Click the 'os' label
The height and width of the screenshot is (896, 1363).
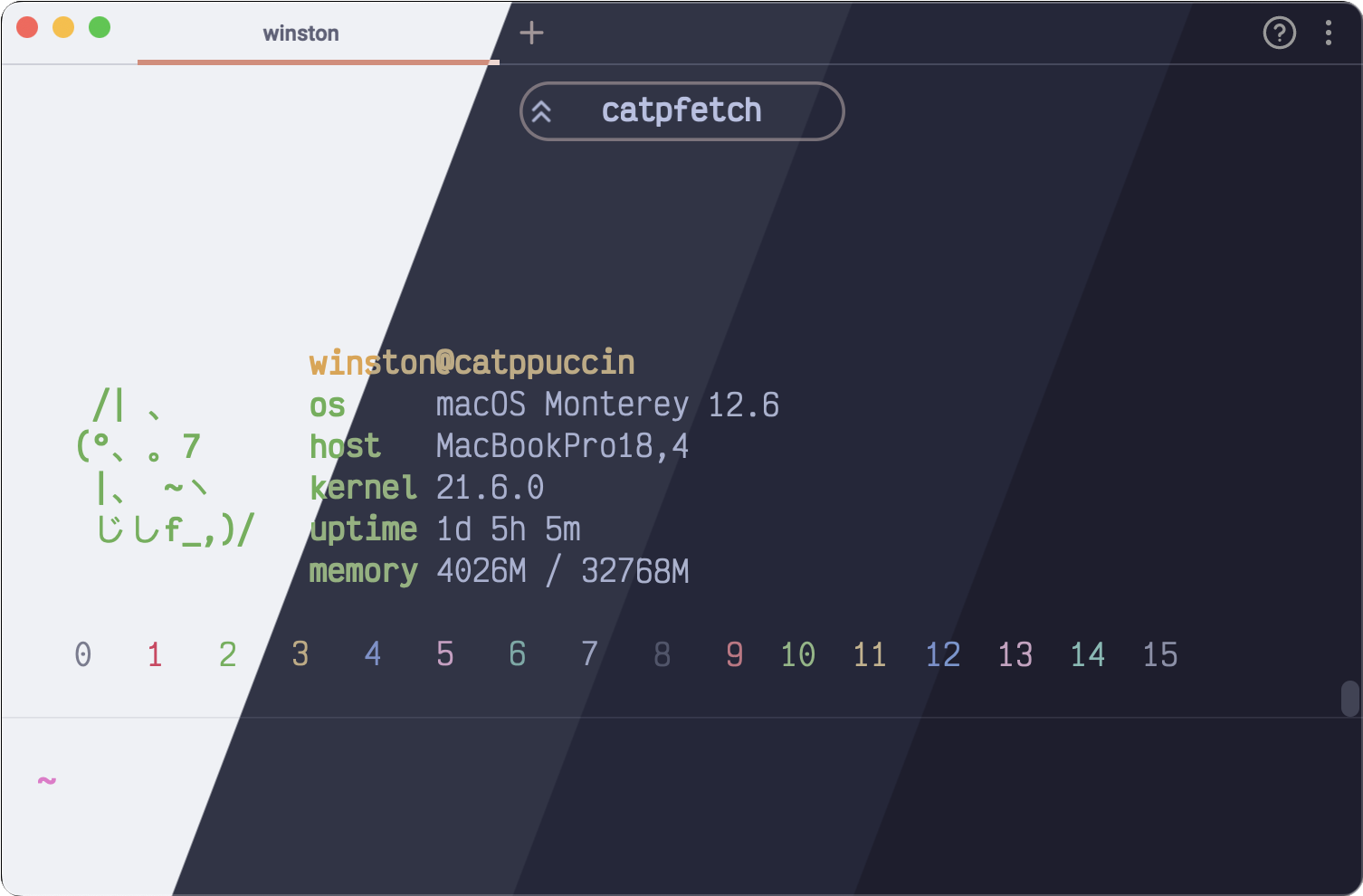(x=327, y=406)
